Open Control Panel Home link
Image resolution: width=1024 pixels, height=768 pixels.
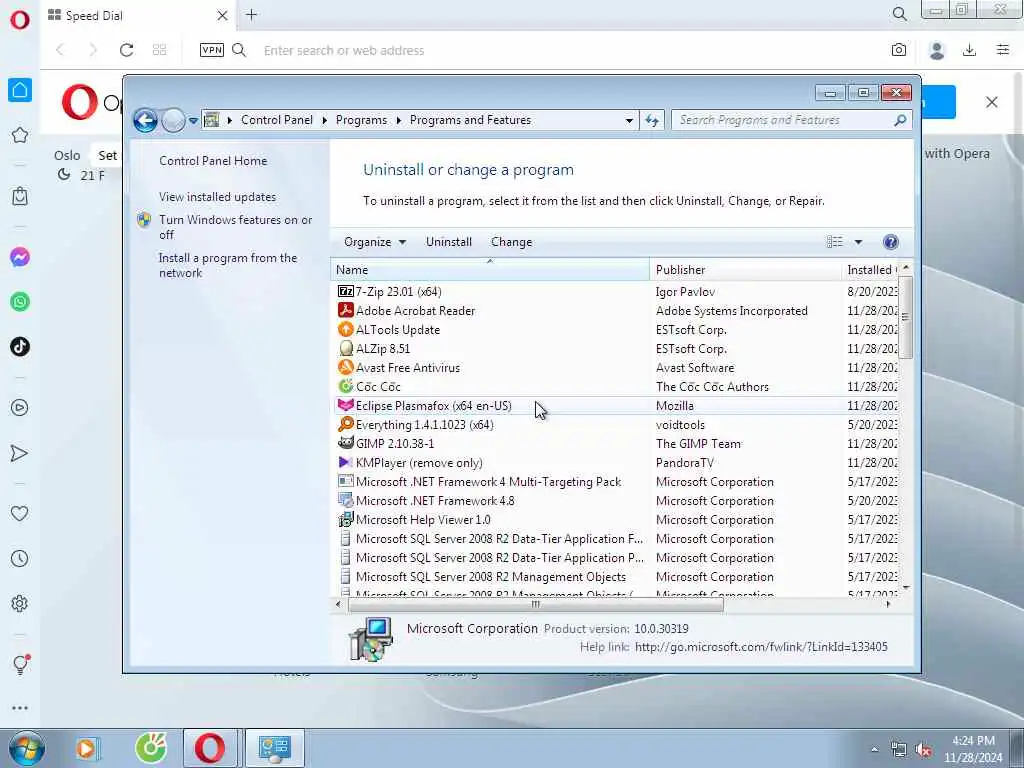[213, 161]
